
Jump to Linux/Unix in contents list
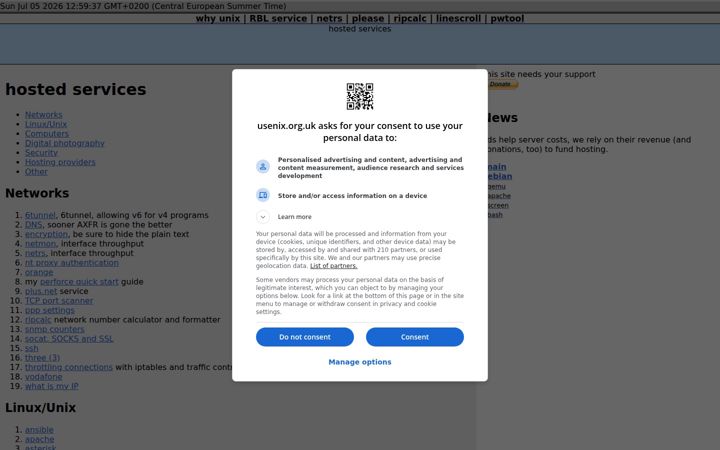tap(46, 124)
